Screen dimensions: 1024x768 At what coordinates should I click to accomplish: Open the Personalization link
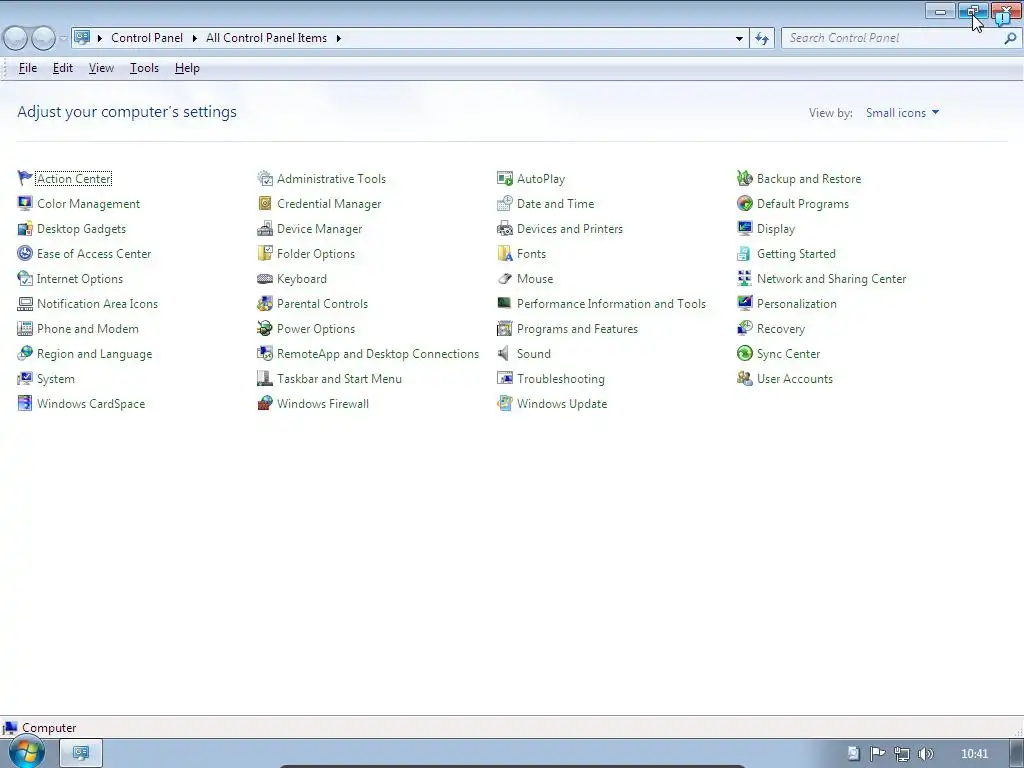coord(796,304)
